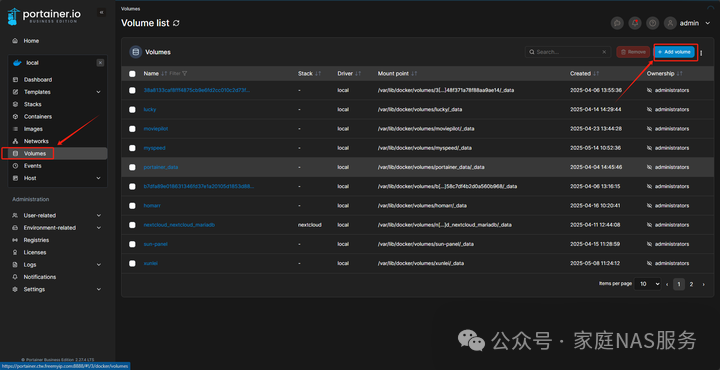Viewport: 720px width, 370px height.
Task: Open the Images page
Action: pyautogui.click(x=33, y=129)
